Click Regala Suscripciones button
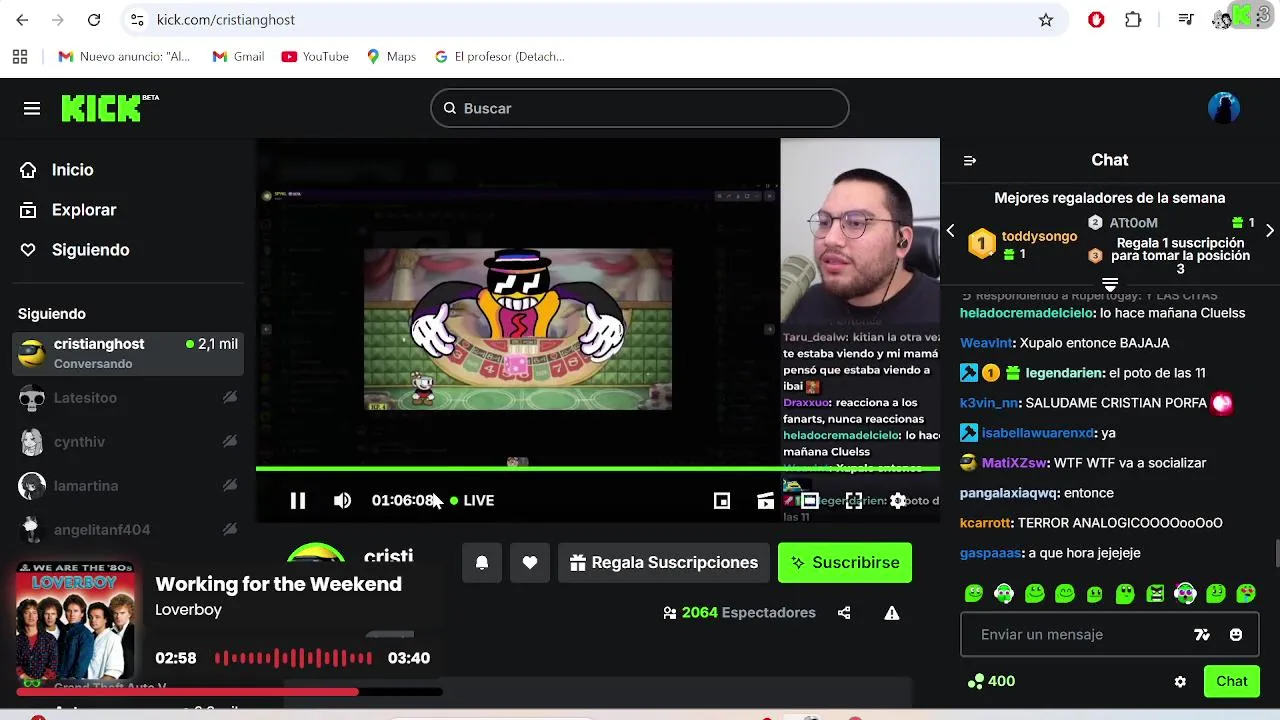Image resolution: width=1280 pixels, height=720 pixels. (664, 563)
